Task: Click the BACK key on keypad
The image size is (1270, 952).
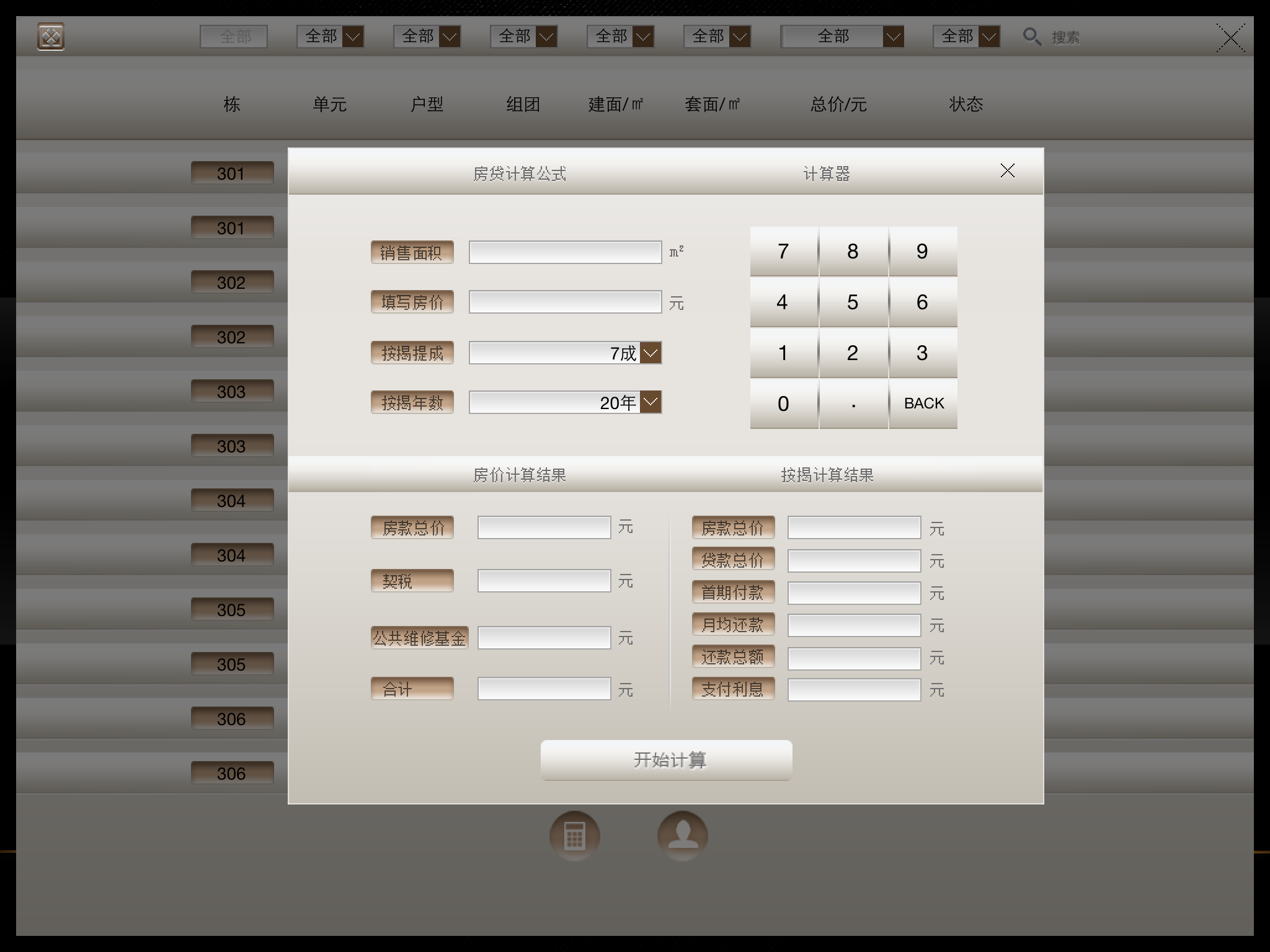Action: click(x=923, y=403)
